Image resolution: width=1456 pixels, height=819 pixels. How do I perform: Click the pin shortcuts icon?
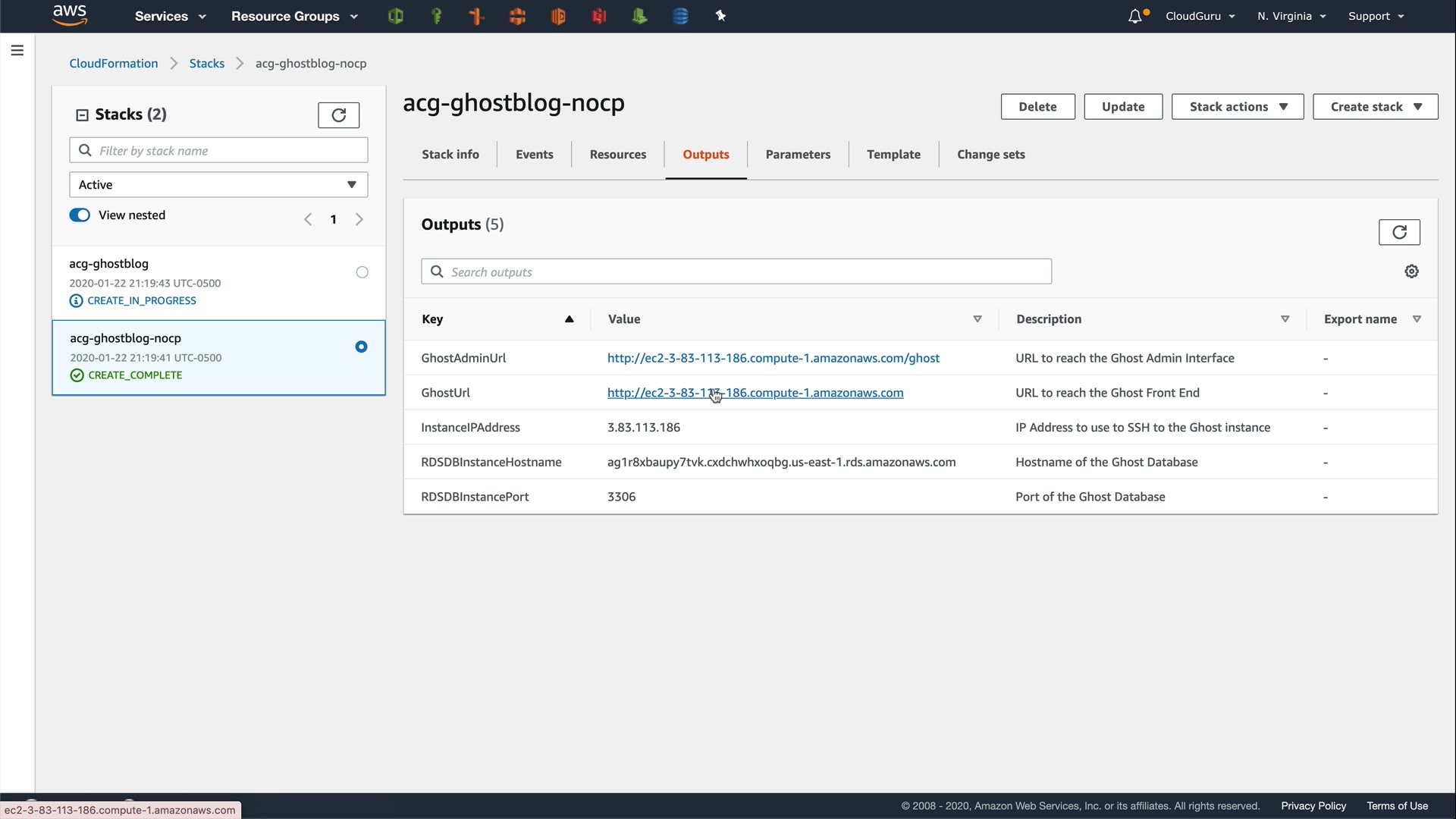720,16
